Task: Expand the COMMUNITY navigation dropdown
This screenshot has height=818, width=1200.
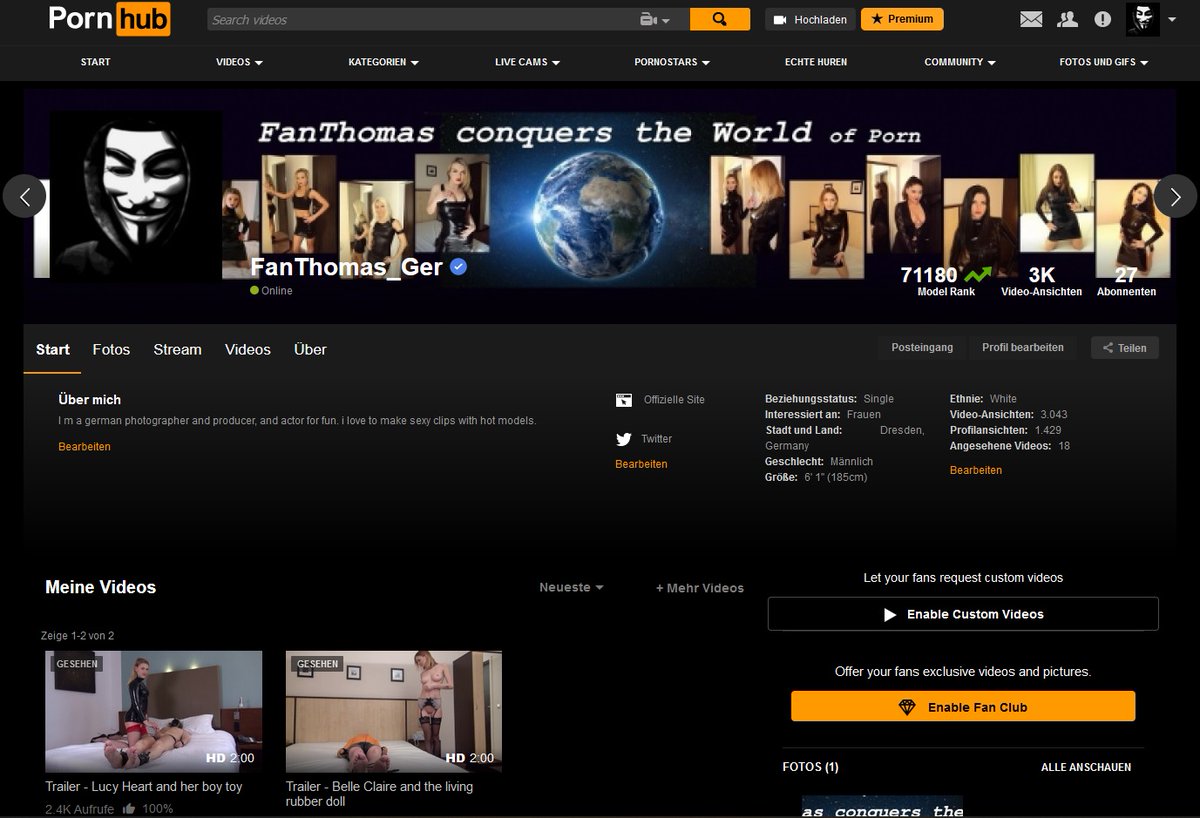Action: (960, 62)
